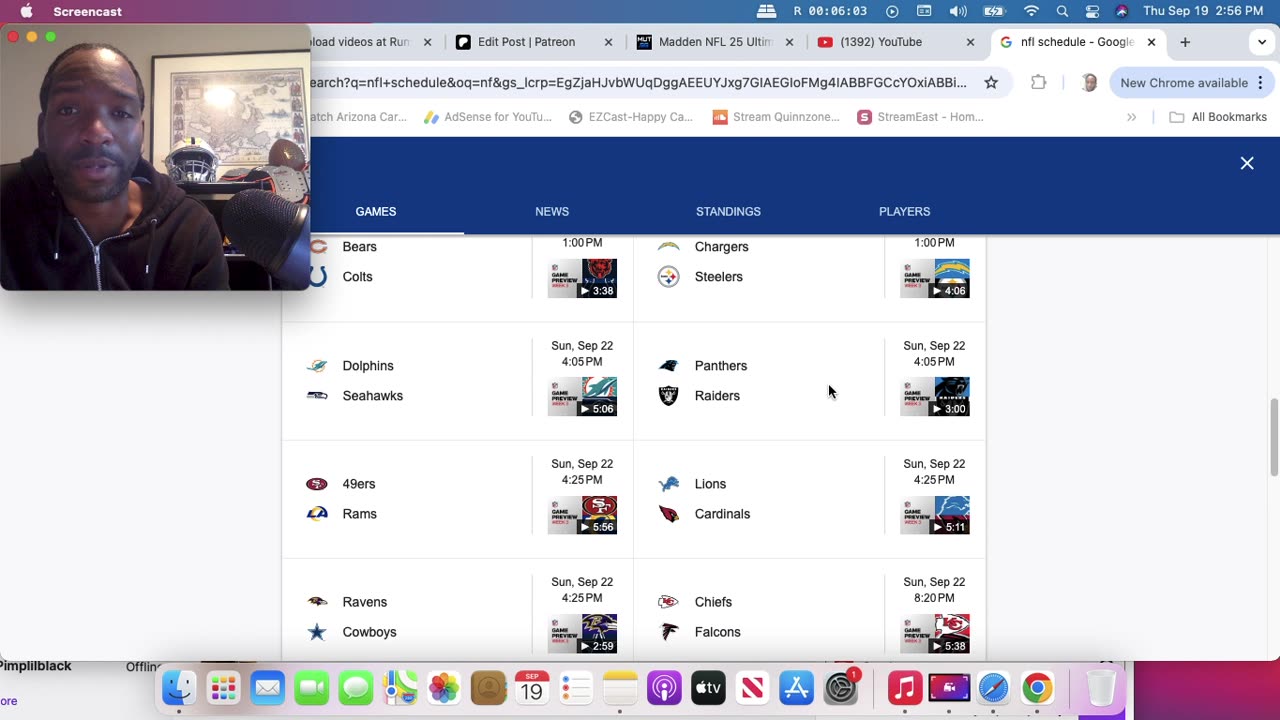Launch Podcasts from the dock

664,688
